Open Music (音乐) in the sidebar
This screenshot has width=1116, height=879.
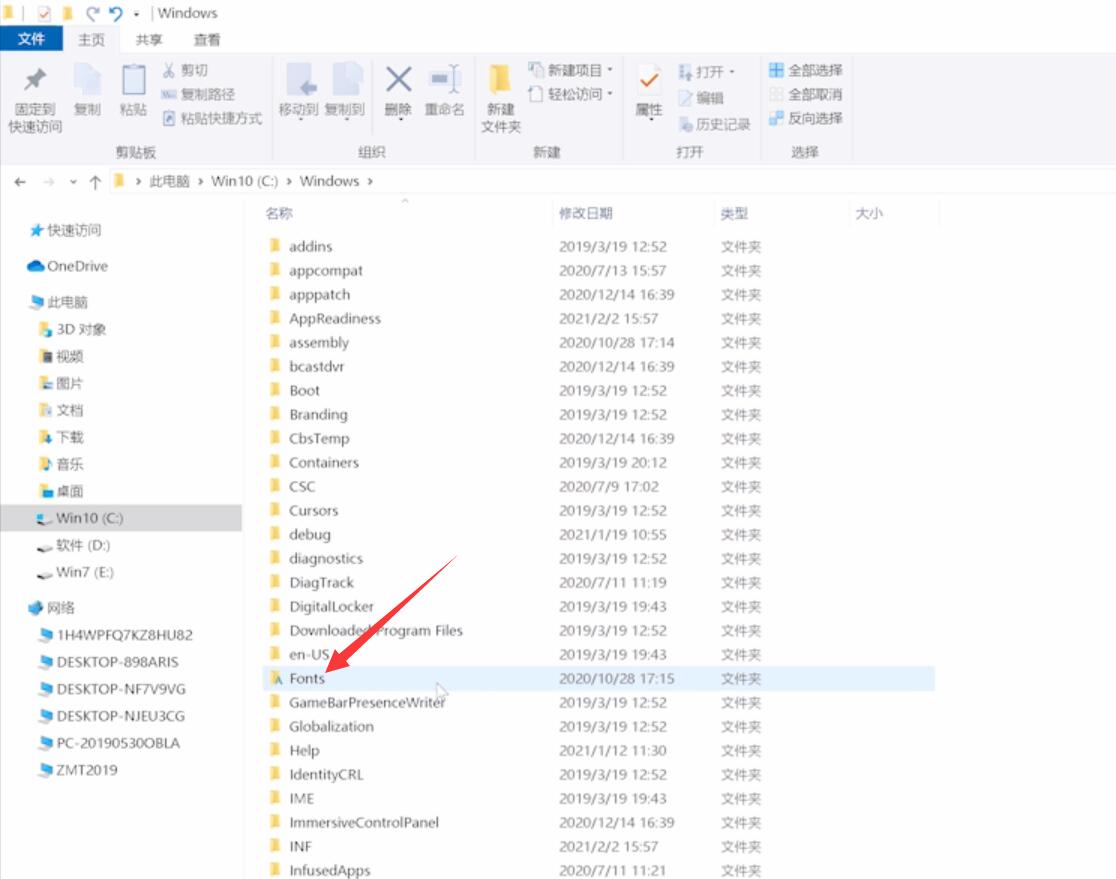point(61,464)
